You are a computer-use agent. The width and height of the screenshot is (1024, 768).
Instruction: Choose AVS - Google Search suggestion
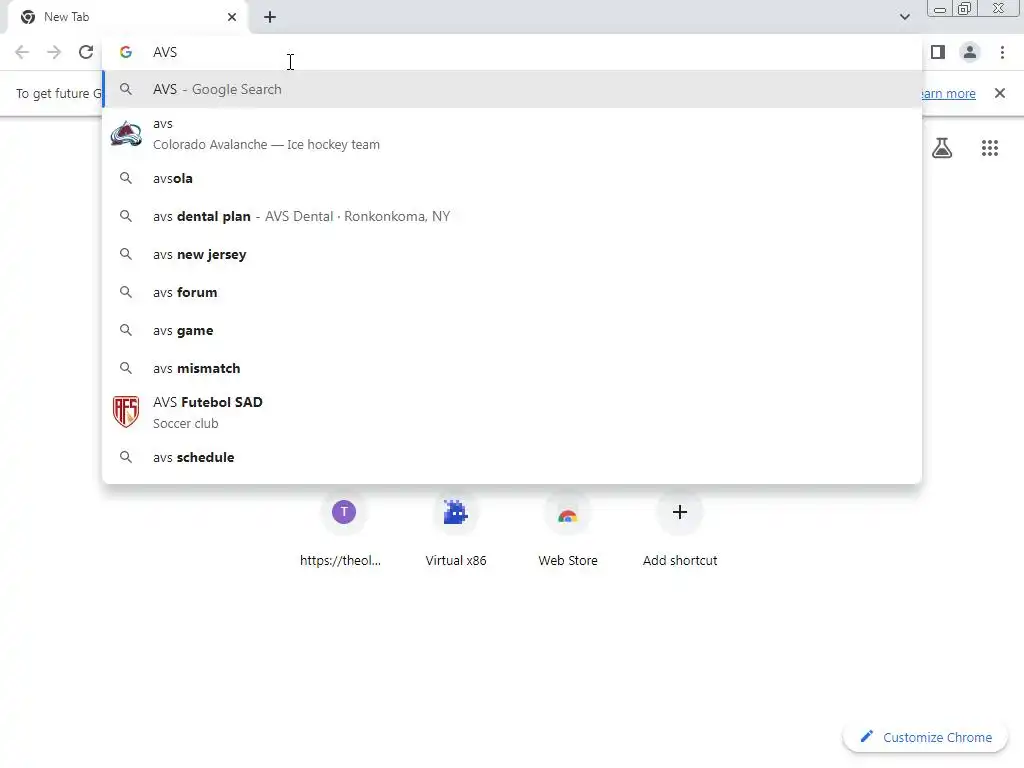pos(512,89)
